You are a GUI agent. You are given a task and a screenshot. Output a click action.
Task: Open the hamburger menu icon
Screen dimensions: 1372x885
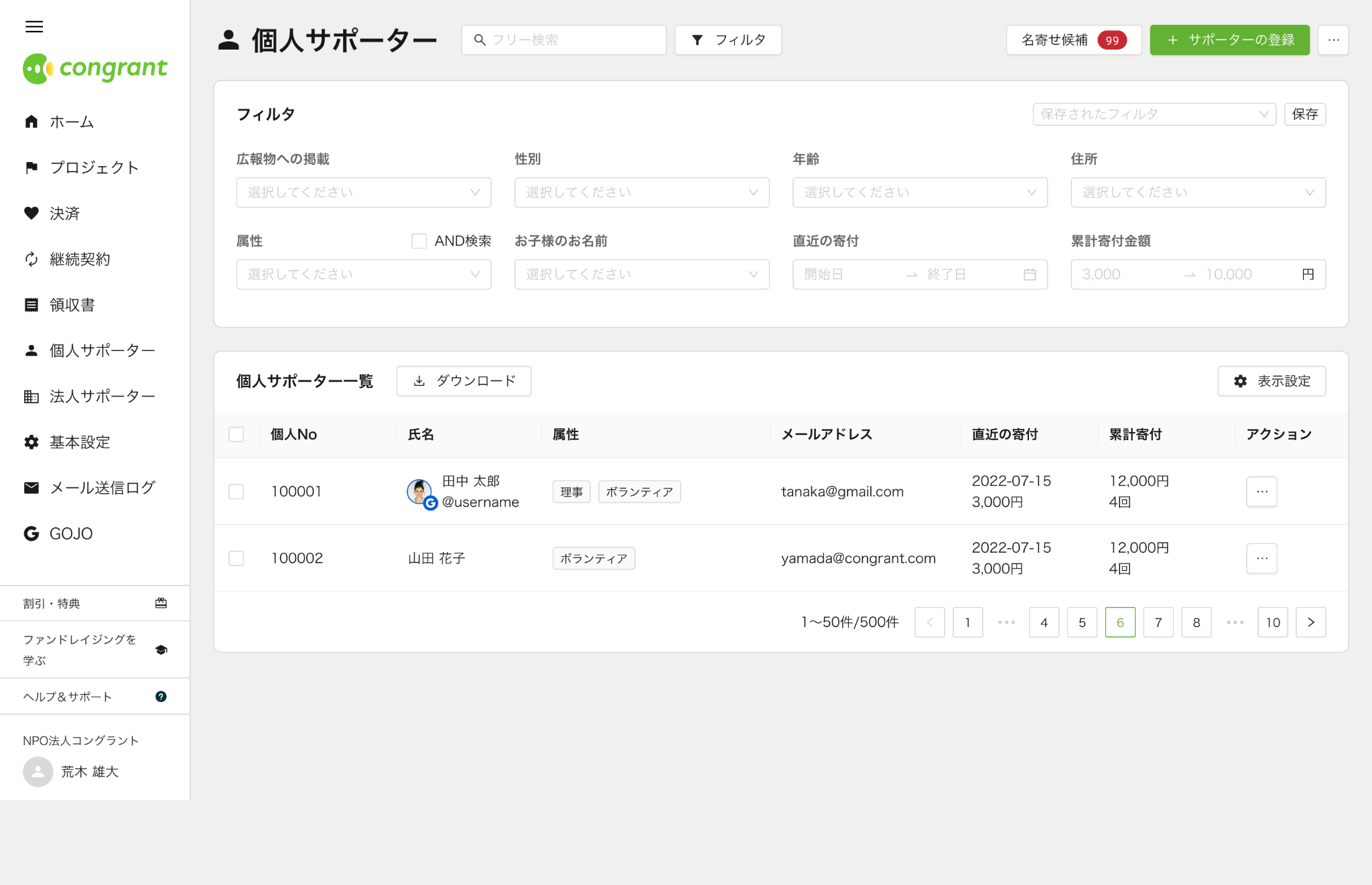(34, 27)
